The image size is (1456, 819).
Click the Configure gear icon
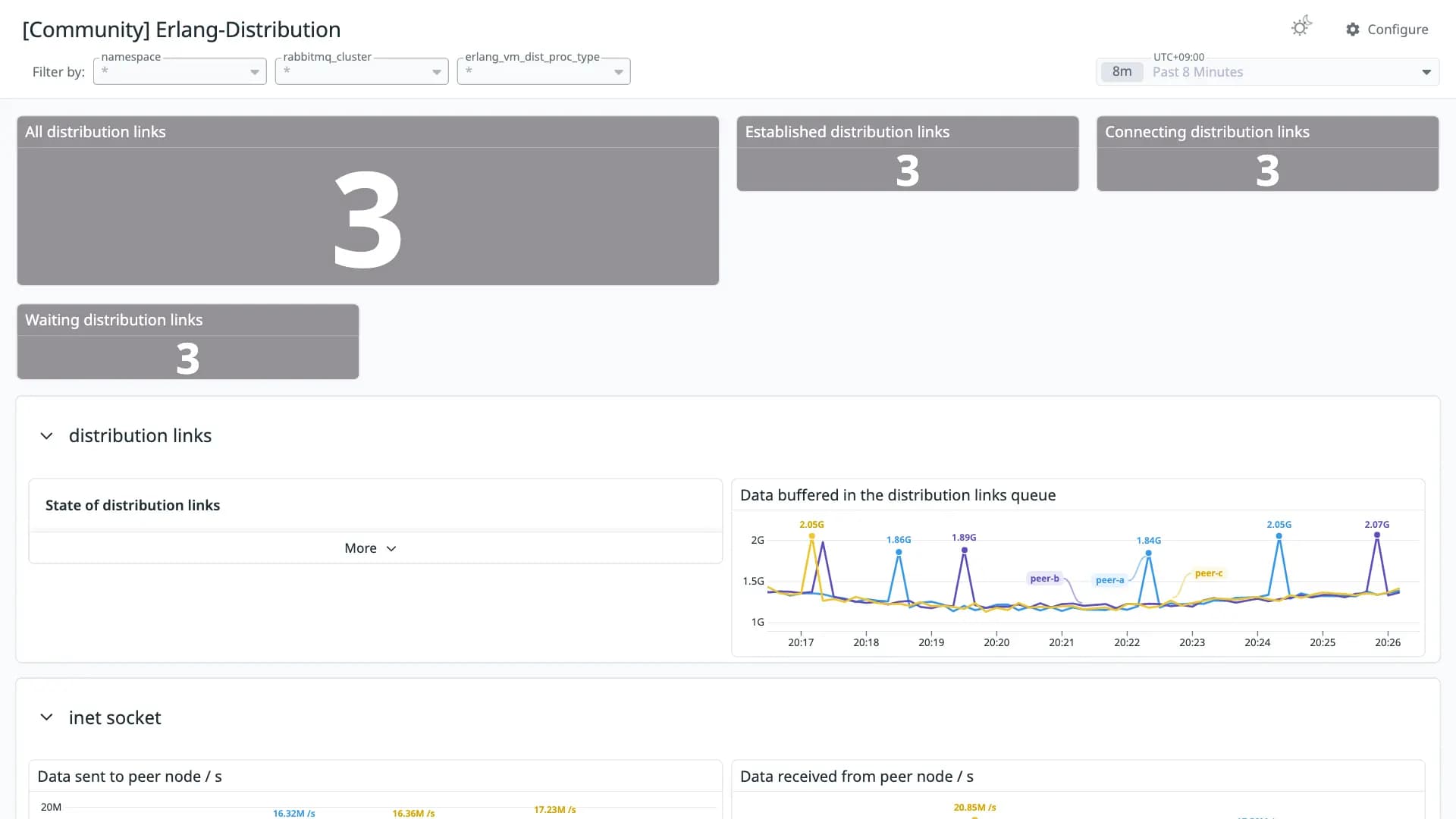(x=1353, y=30)
